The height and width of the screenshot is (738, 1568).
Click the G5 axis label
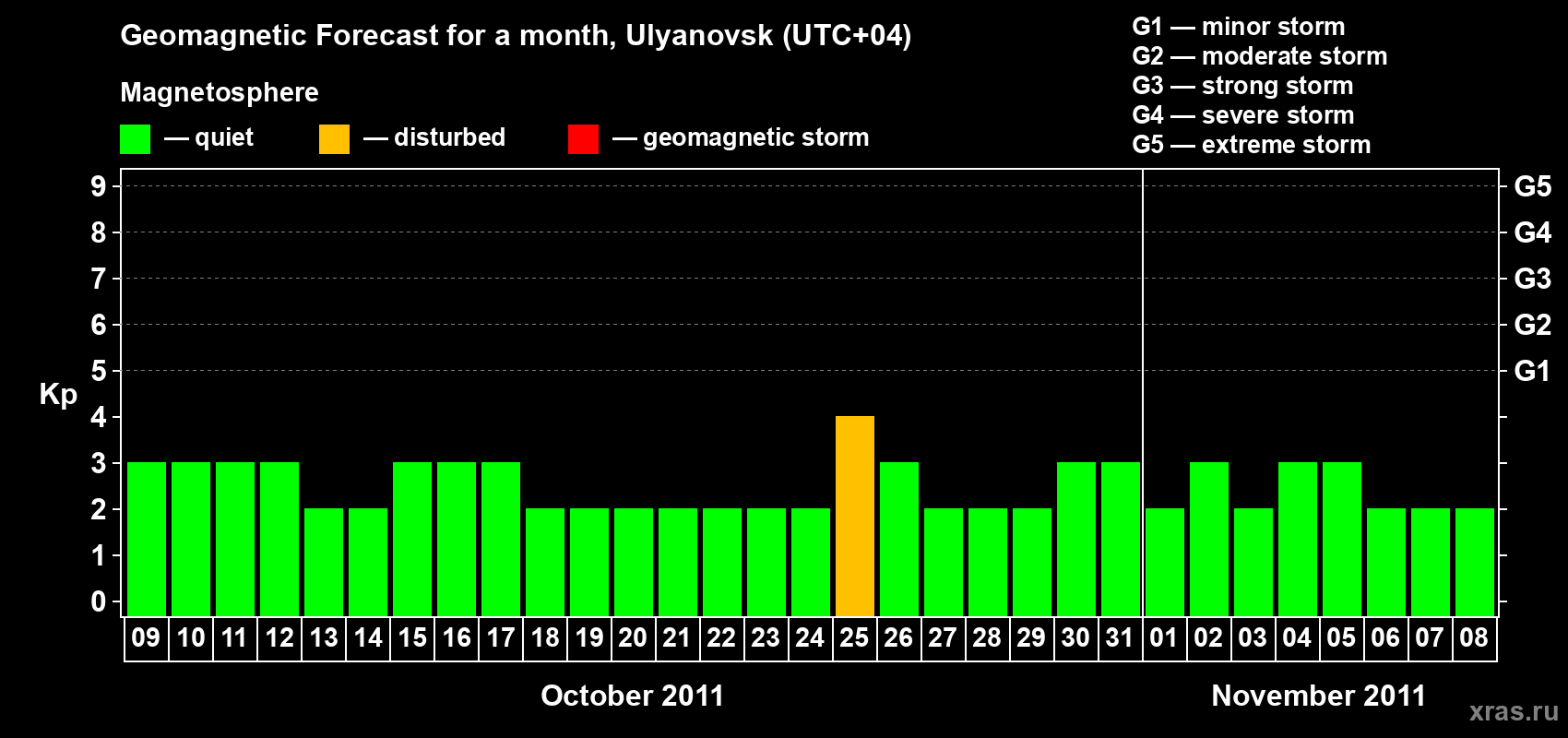pyautogui.click(x=1533, y=186)
